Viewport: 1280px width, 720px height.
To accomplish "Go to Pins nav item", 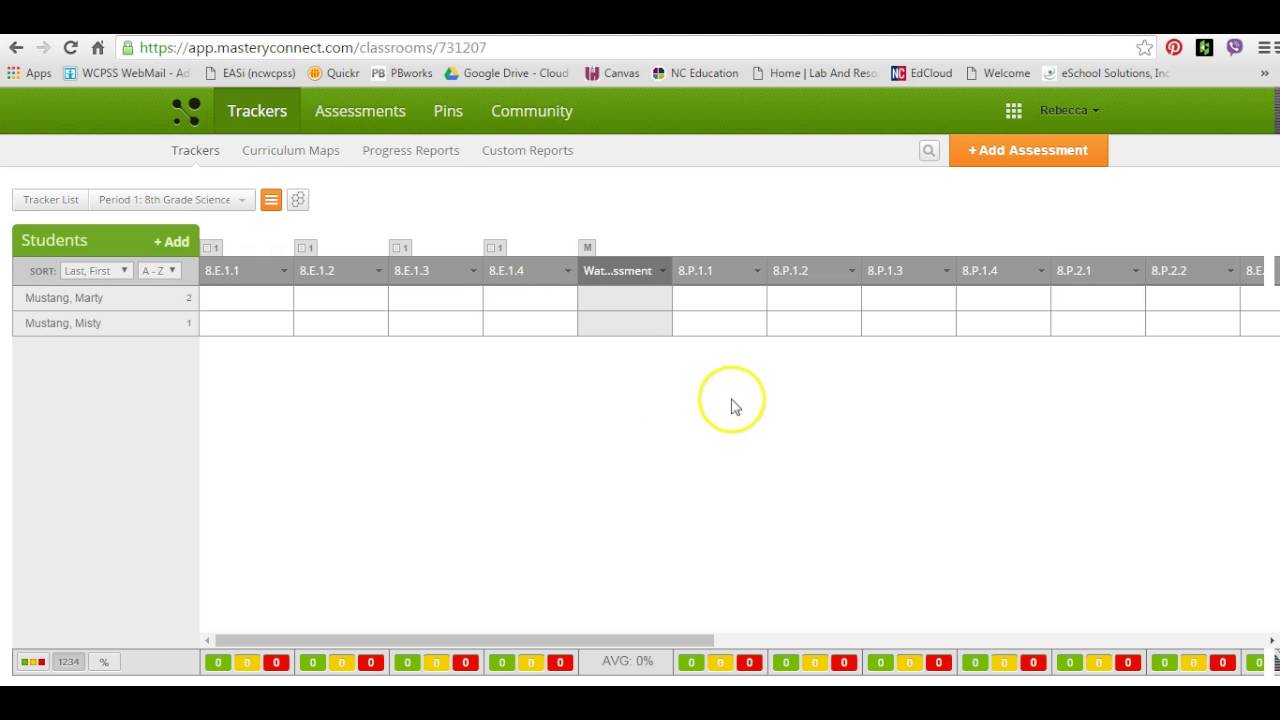I will (448, 111).
